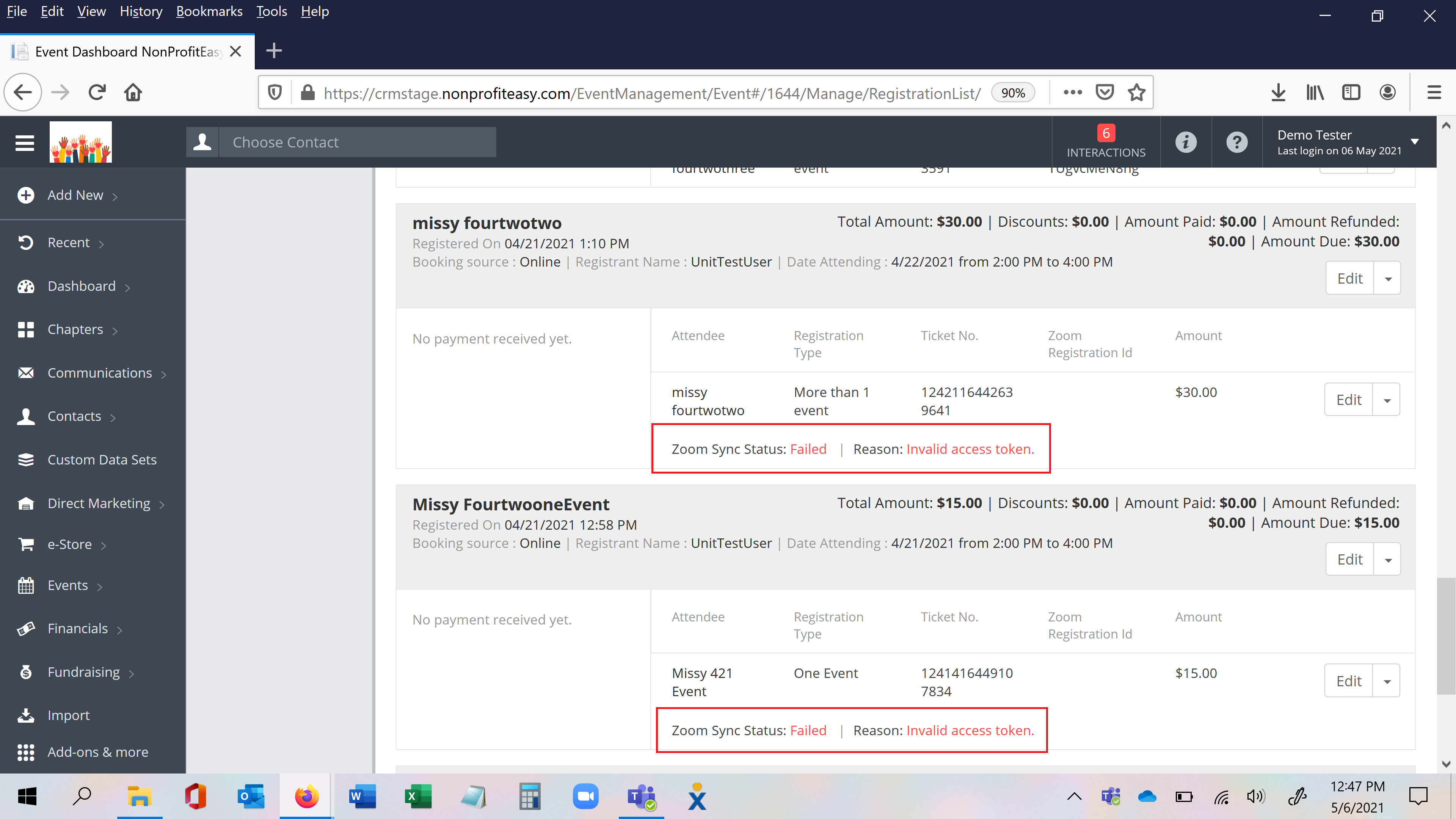Image resolution: width=1456 pixels, height=819 pixels.
Task: Open the Bookmarks menu
Action: click(209, 11)
